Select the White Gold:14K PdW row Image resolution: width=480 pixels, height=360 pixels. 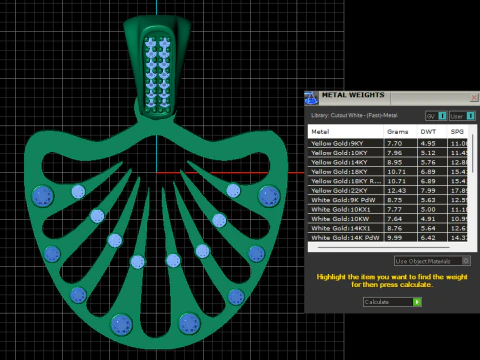[x=387, y=237]
